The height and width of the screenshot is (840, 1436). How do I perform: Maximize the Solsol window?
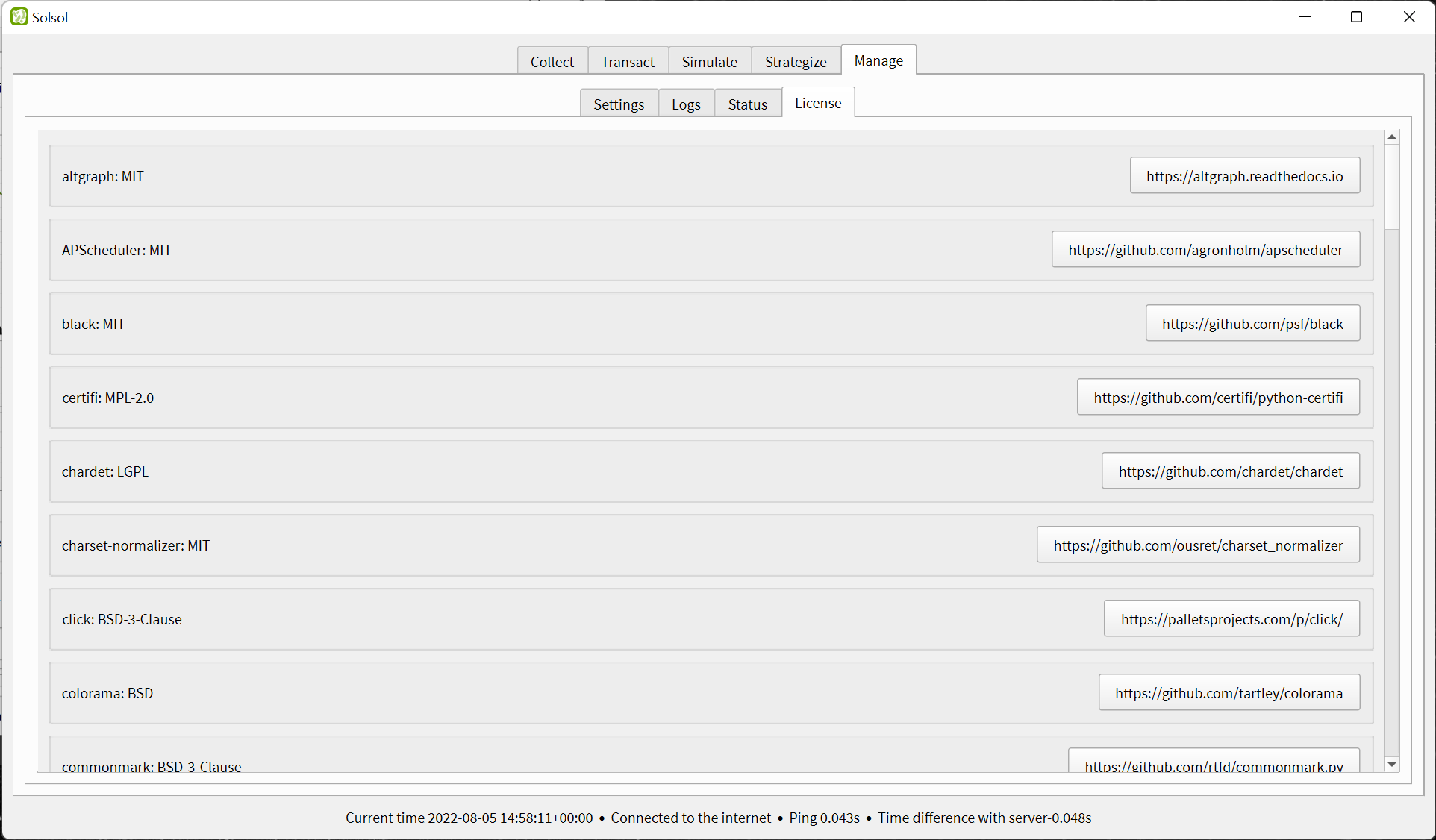pyautogui.click(x=1357, y=16)
